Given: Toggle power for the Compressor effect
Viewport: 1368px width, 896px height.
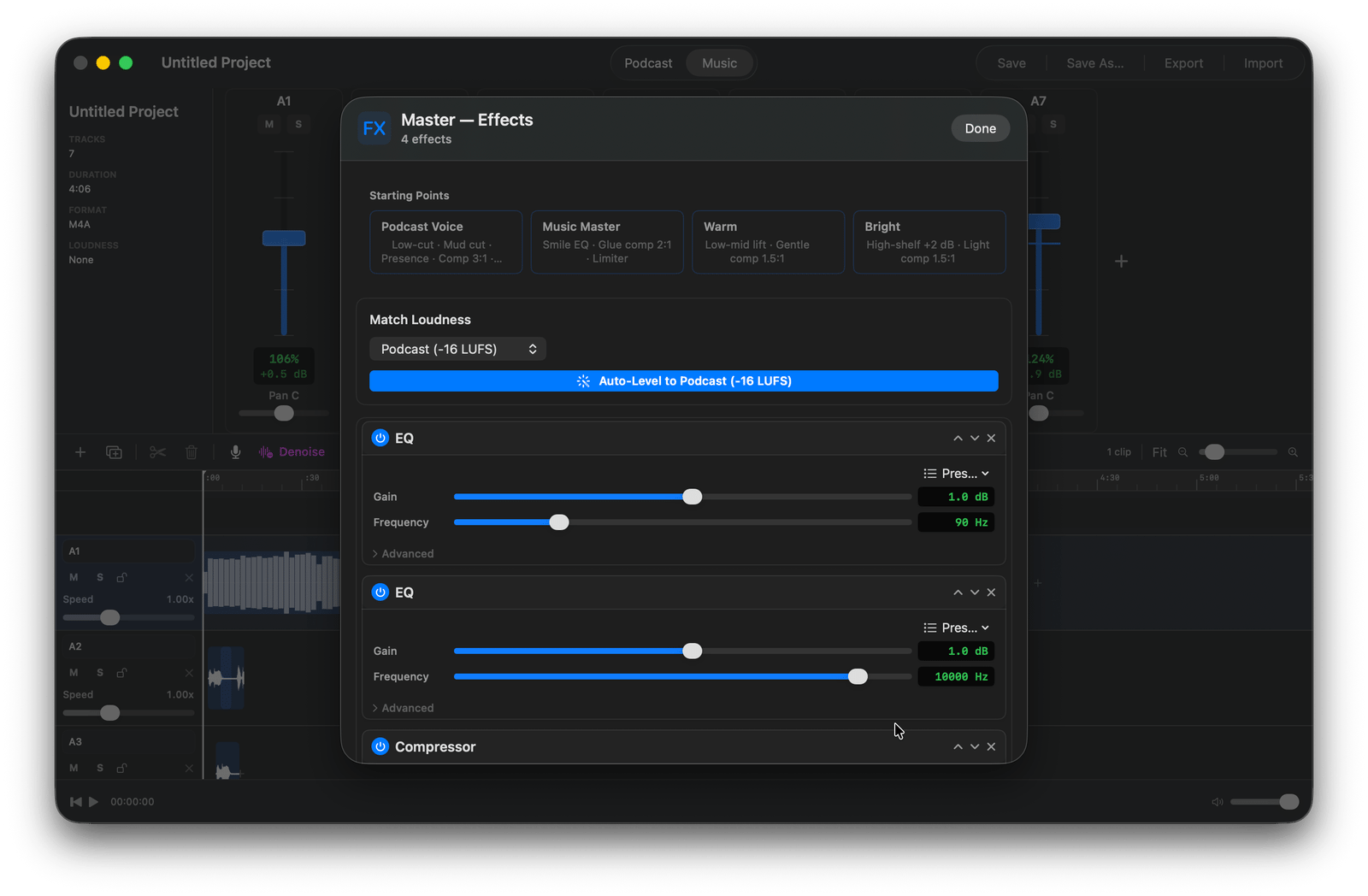Looking at the screenshot, I should 380,746.
